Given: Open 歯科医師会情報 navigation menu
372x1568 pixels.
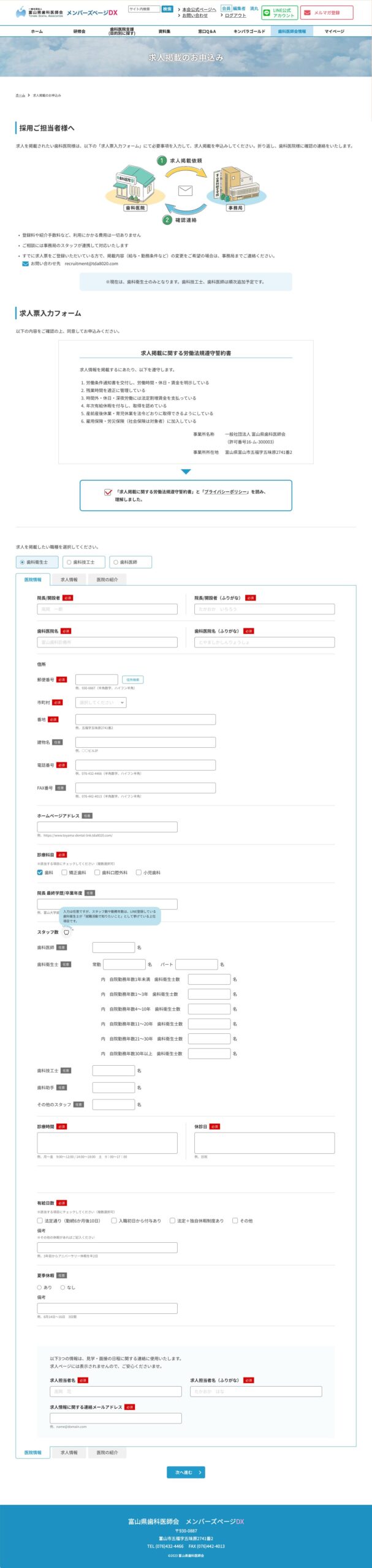Looking at the screenshot, I should (x=291, y=31).
